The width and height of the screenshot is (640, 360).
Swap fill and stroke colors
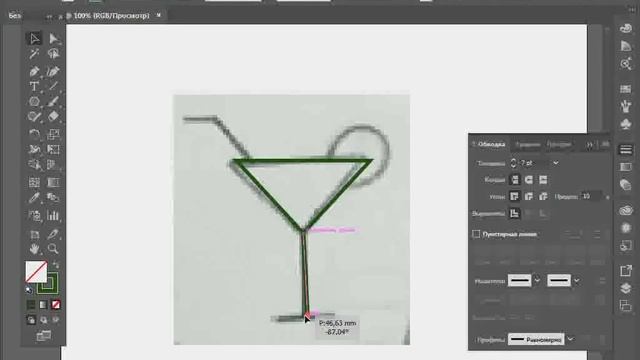pos(56,265)
